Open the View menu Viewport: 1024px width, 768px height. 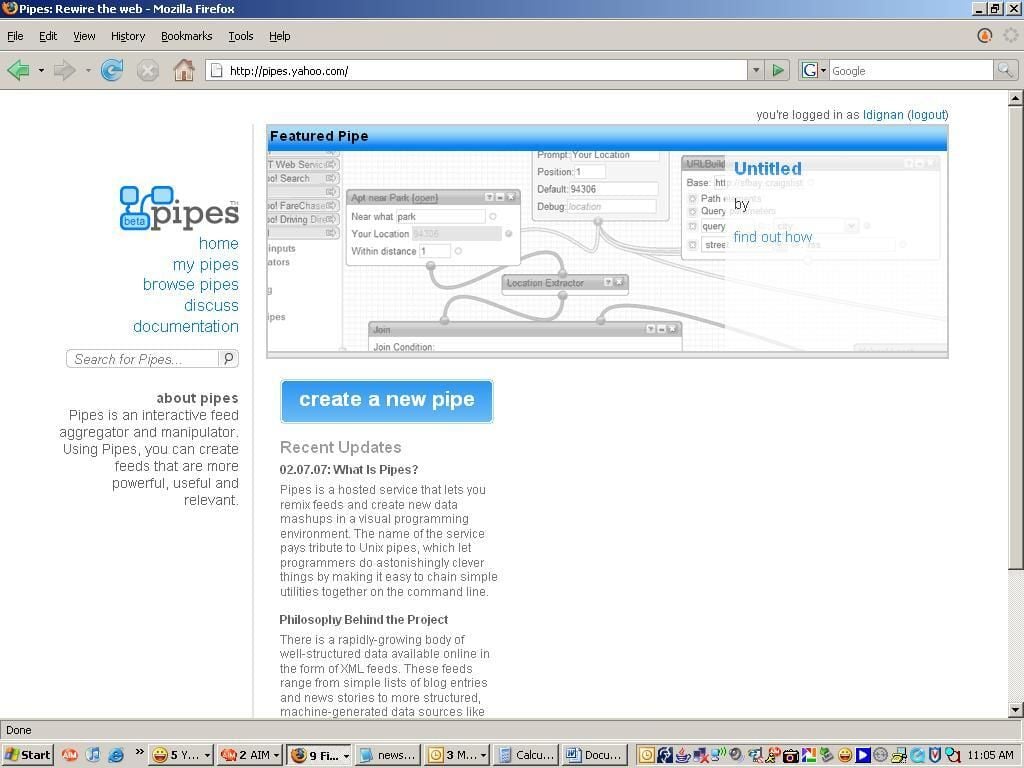click(x=84, y=36)
